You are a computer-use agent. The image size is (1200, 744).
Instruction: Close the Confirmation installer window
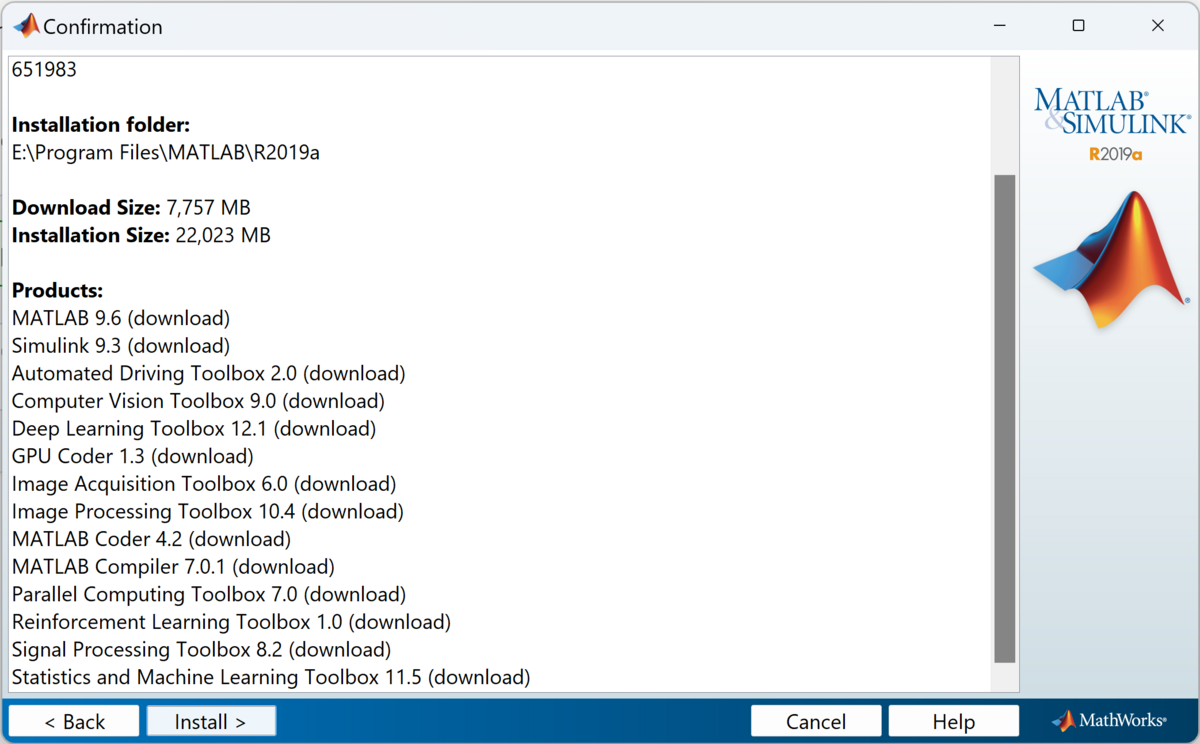pyautogui.click(x=1157, y=26)
